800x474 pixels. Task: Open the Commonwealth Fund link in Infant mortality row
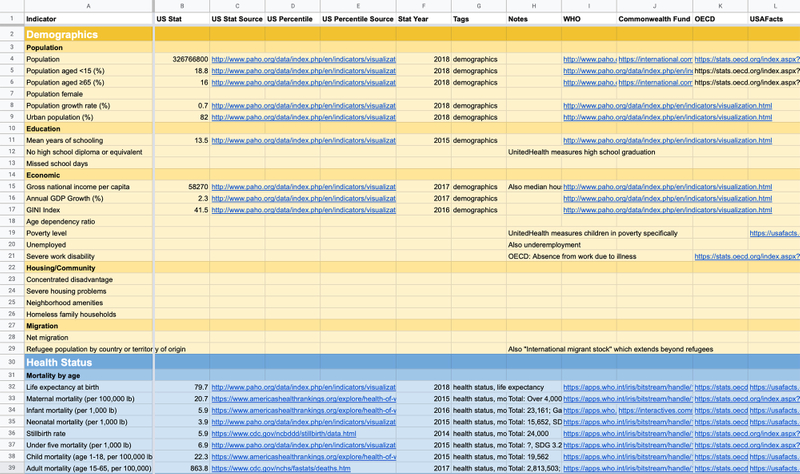tap(655, 410)
